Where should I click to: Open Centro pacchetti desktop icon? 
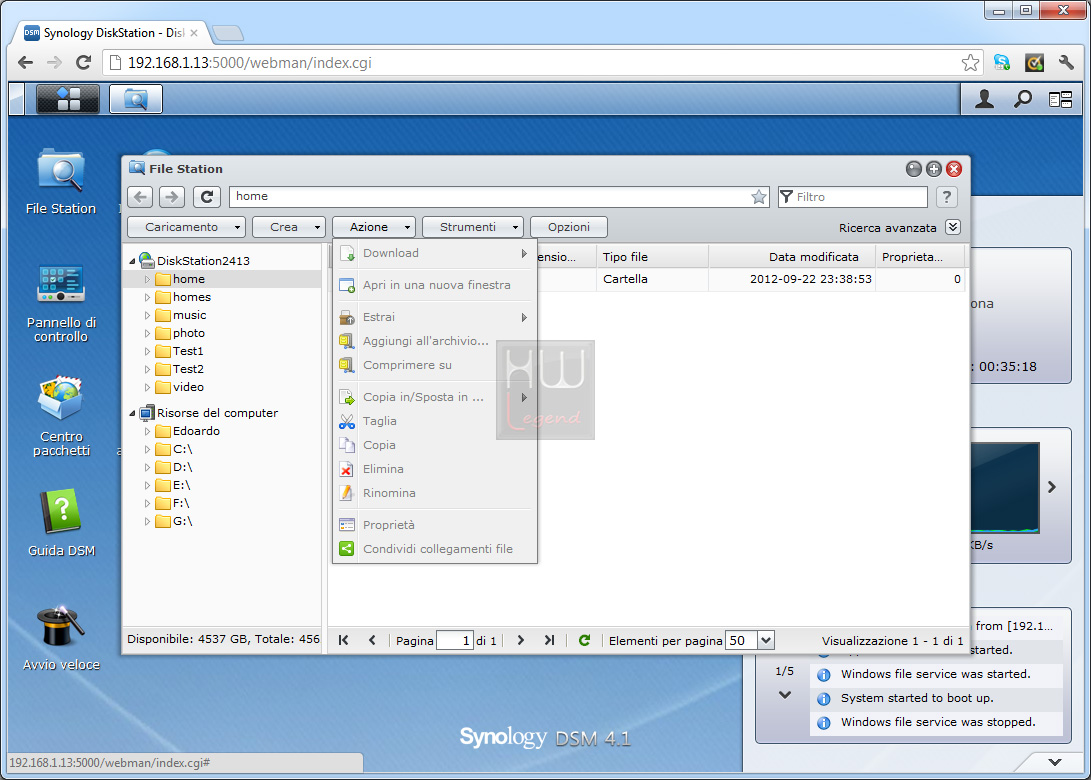[x=61, y=416]
